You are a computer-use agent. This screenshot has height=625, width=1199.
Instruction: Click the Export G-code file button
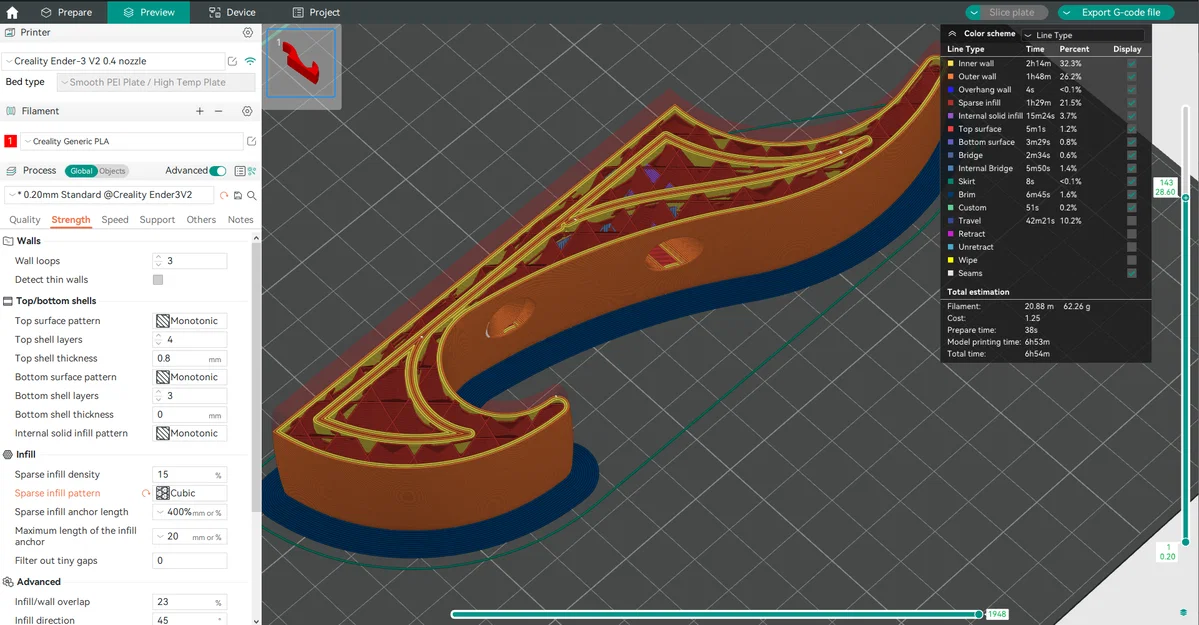(1121, 12)
